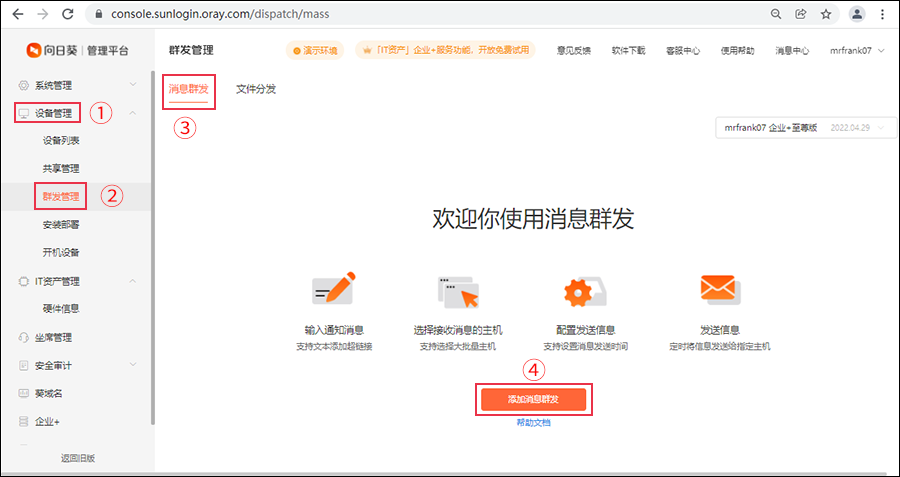Viewport: 900px width, 477px height.
Task: Click the envelope icon above 发送信息
Action: (x=719, y=290)
